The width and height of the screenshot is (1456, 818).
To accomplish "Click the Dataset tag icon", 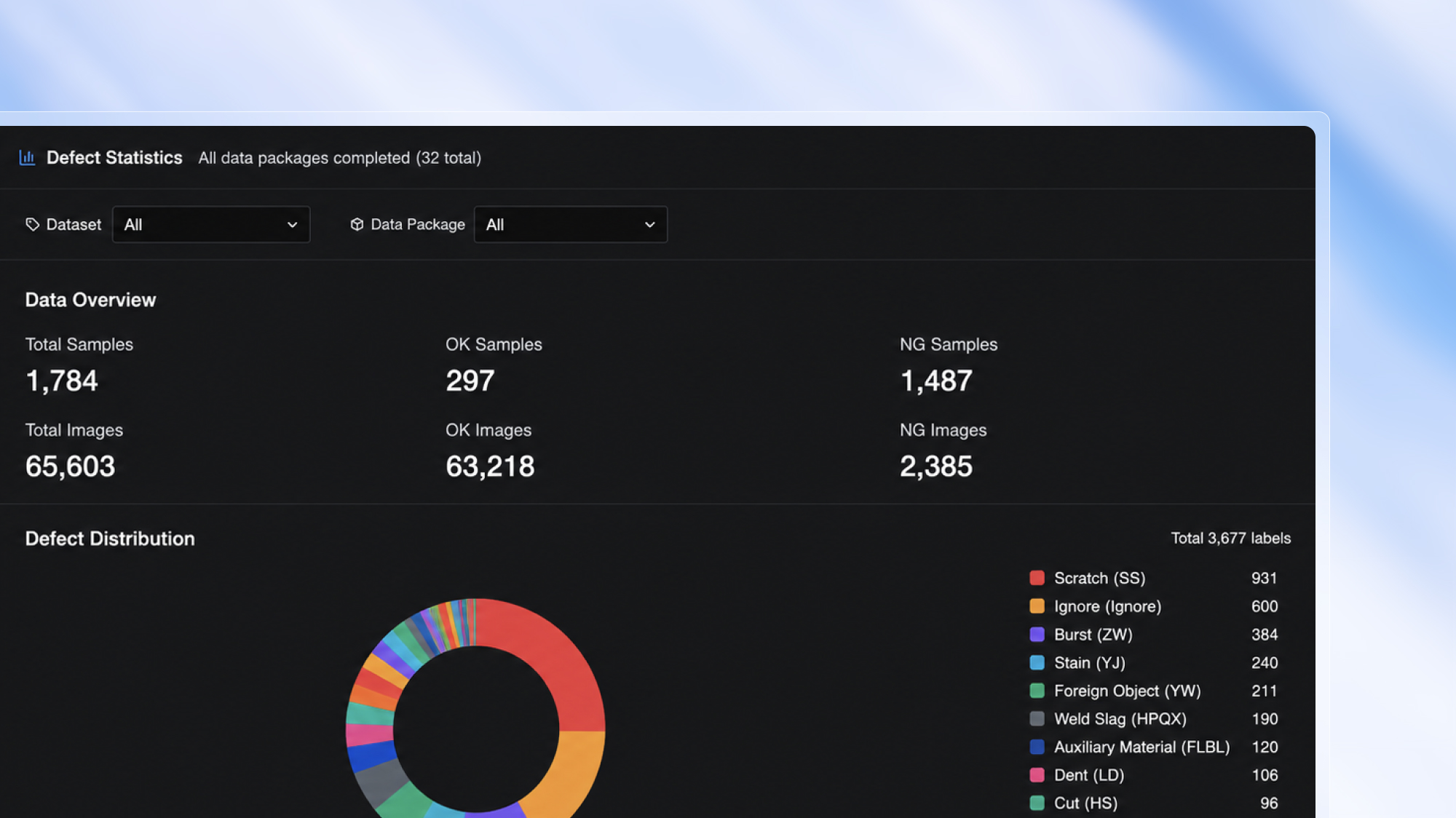I will tap(32, 224).
